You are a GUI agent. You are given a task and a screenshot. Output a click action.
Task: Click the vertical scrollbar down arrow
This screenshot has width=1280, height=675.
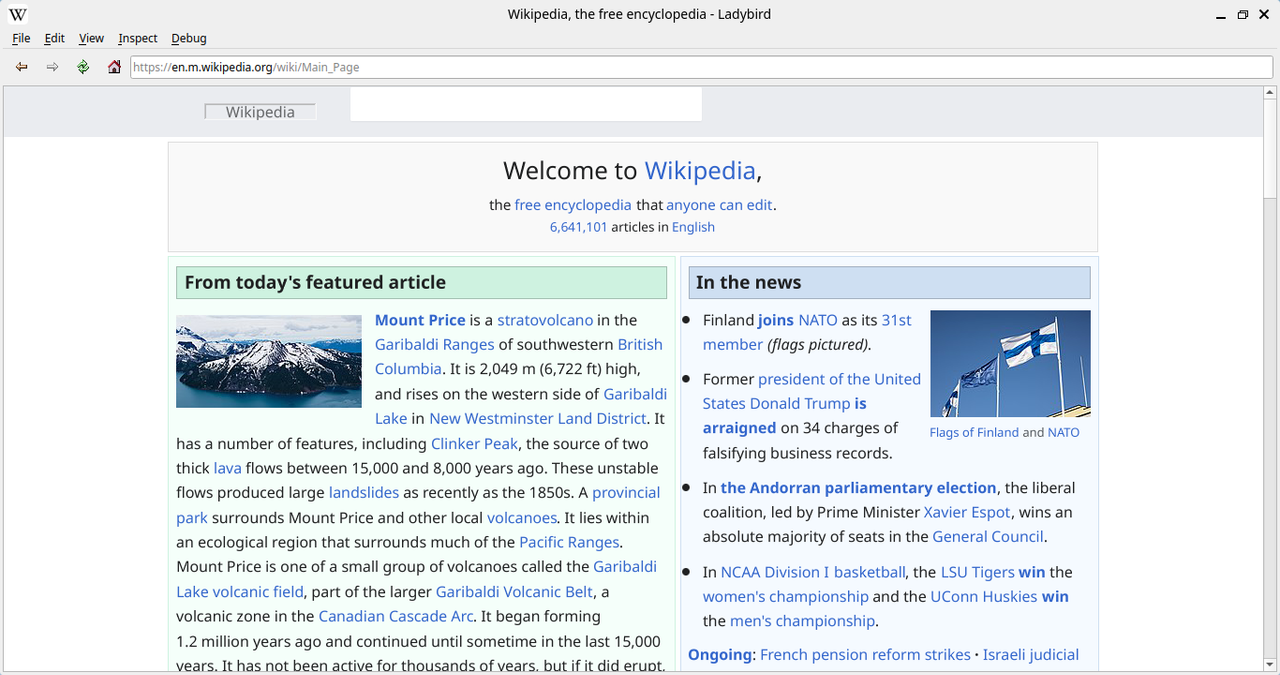[x=1270, y=664]
